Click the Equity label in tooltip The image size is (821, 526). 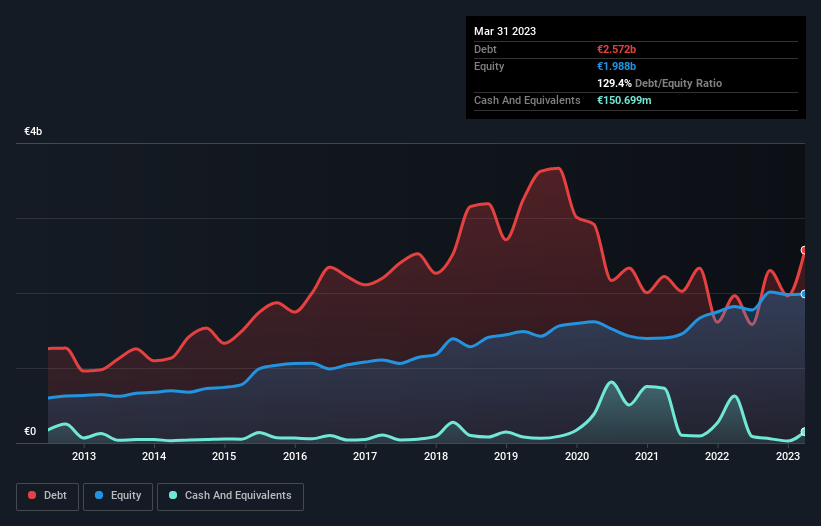[489, 66]
